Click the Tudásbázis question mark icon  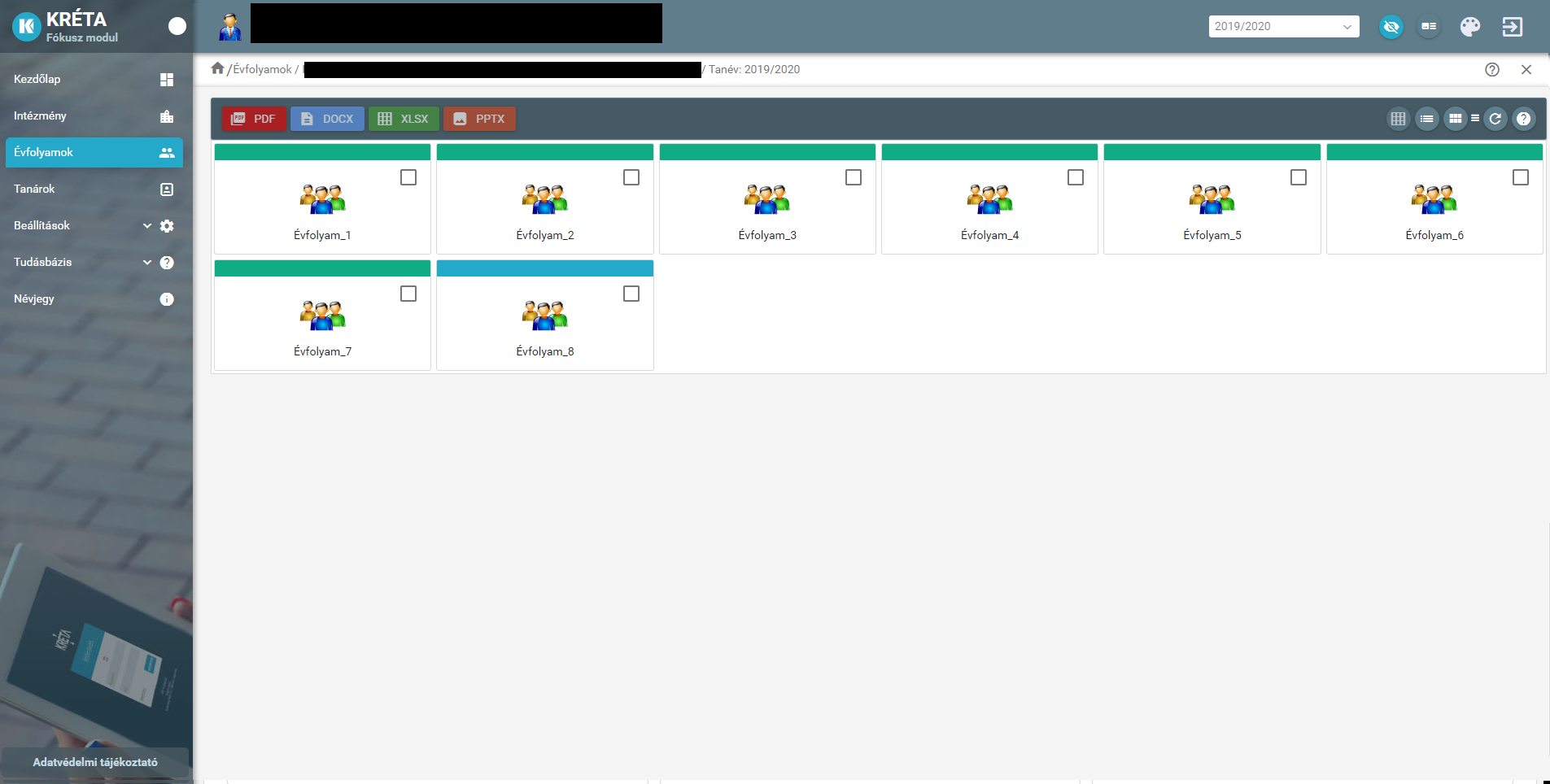point(167,263)
